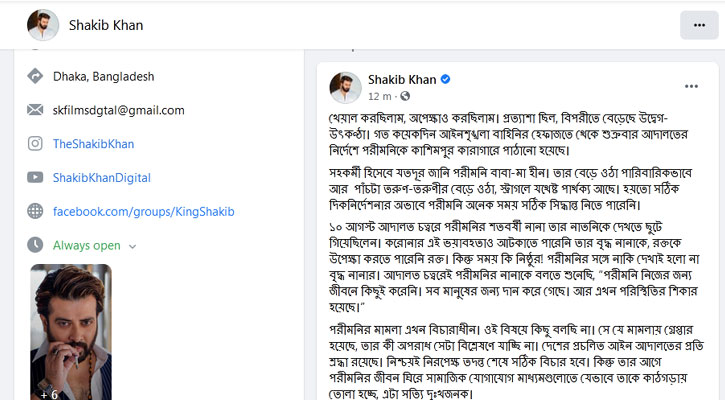Click the page header profile avatar
The image size is (725, 400).
[43, 24]
